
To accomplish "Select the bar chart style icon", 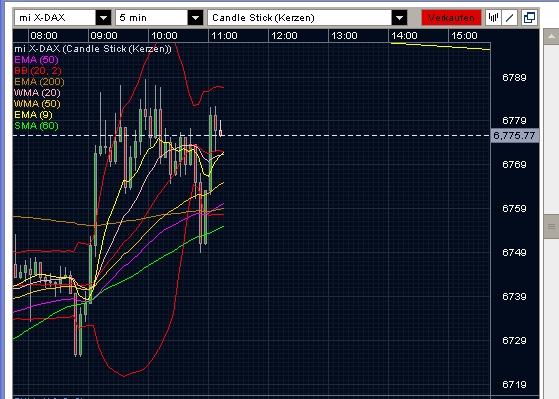I will [493, 17].
